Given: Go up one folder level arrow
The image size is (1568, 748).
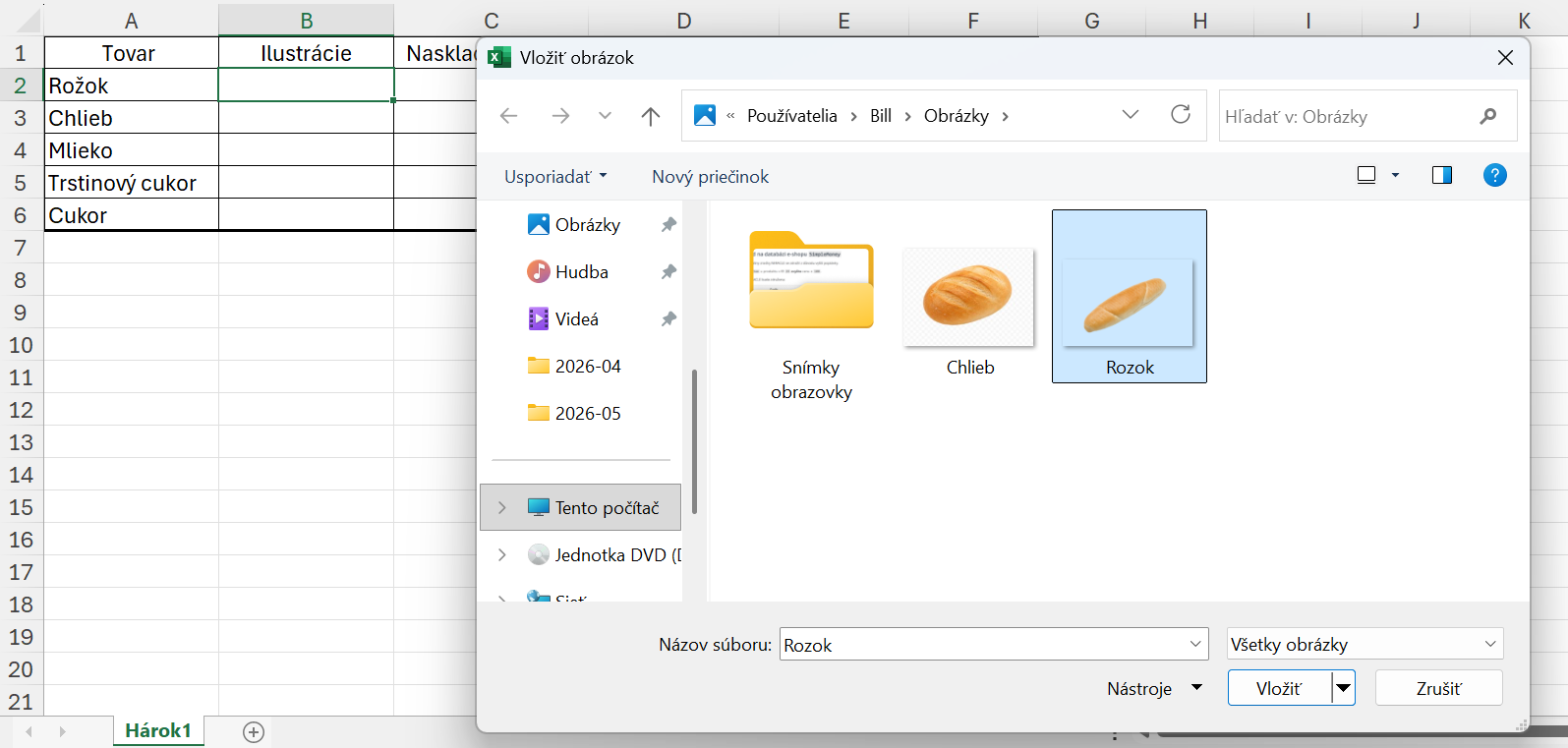Looking at the screenshot, I should click(651, 116).
